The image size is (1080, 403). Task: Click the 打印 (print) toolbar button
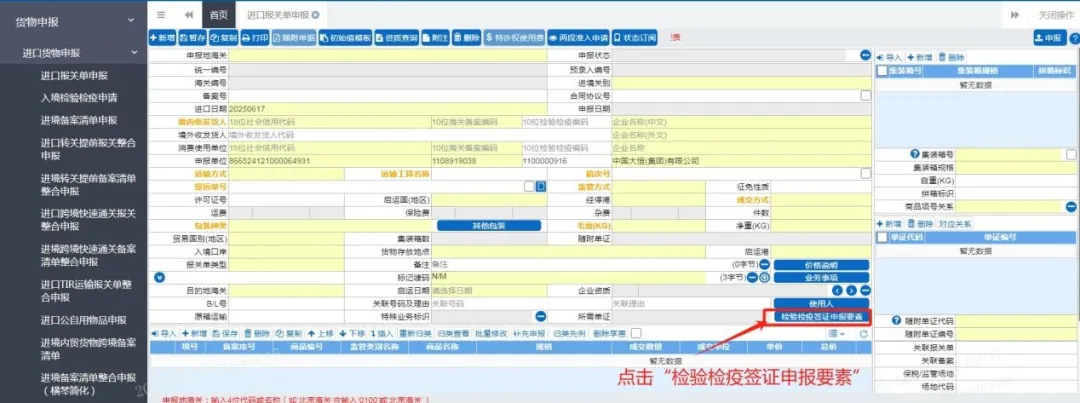pos(256,37)
